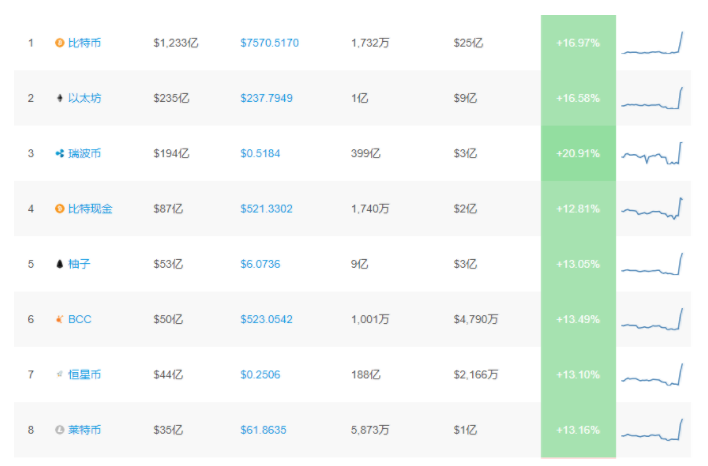Screen dimensions: 708x466
Task: Click market cap $50亿
Action: click(168, 319)
